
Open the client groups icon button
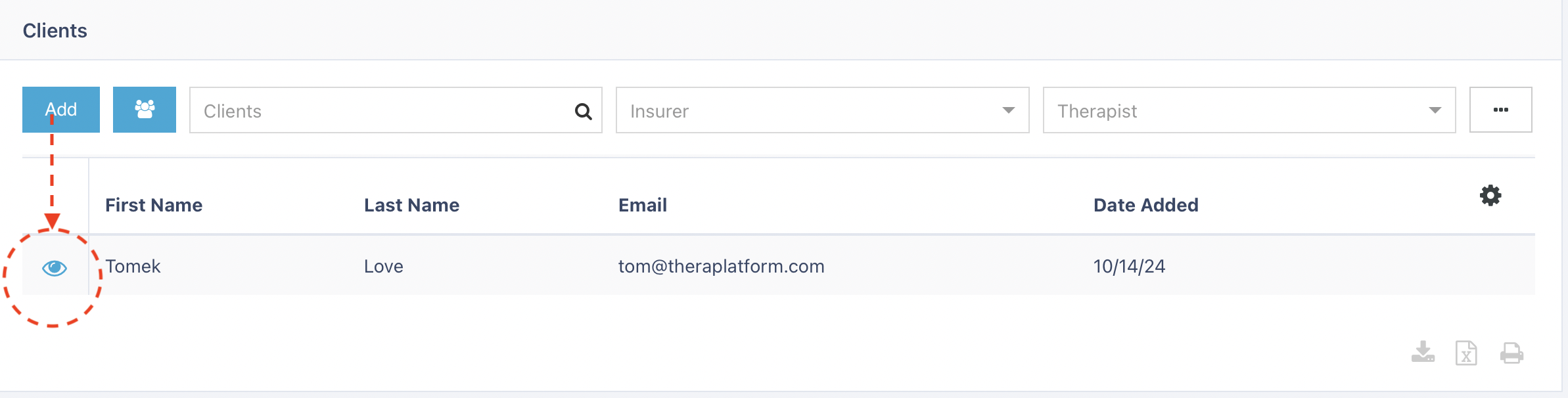(x=145, y=110)
